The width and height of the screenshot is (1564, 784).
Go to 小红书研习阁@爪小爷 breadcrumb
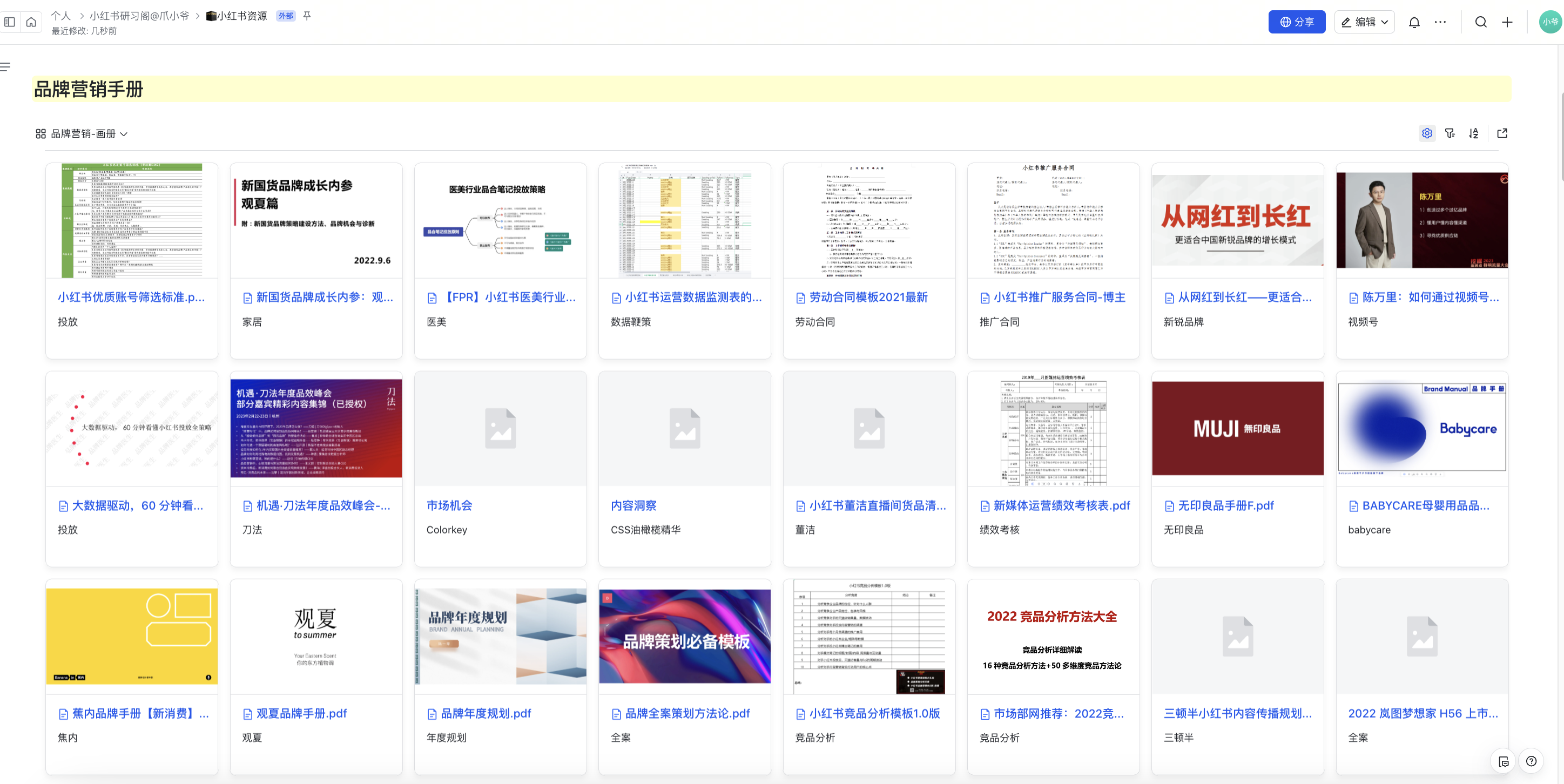click(139, 16)
